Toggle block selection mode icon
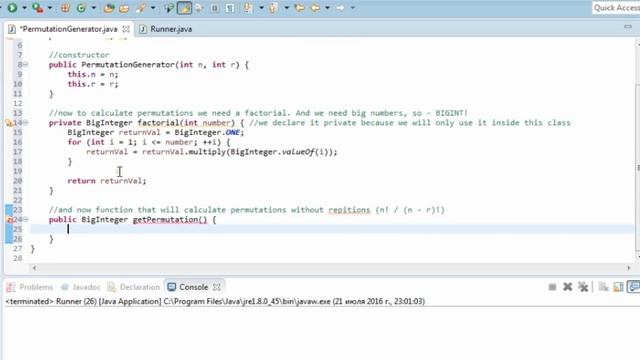 pos(215,8)
